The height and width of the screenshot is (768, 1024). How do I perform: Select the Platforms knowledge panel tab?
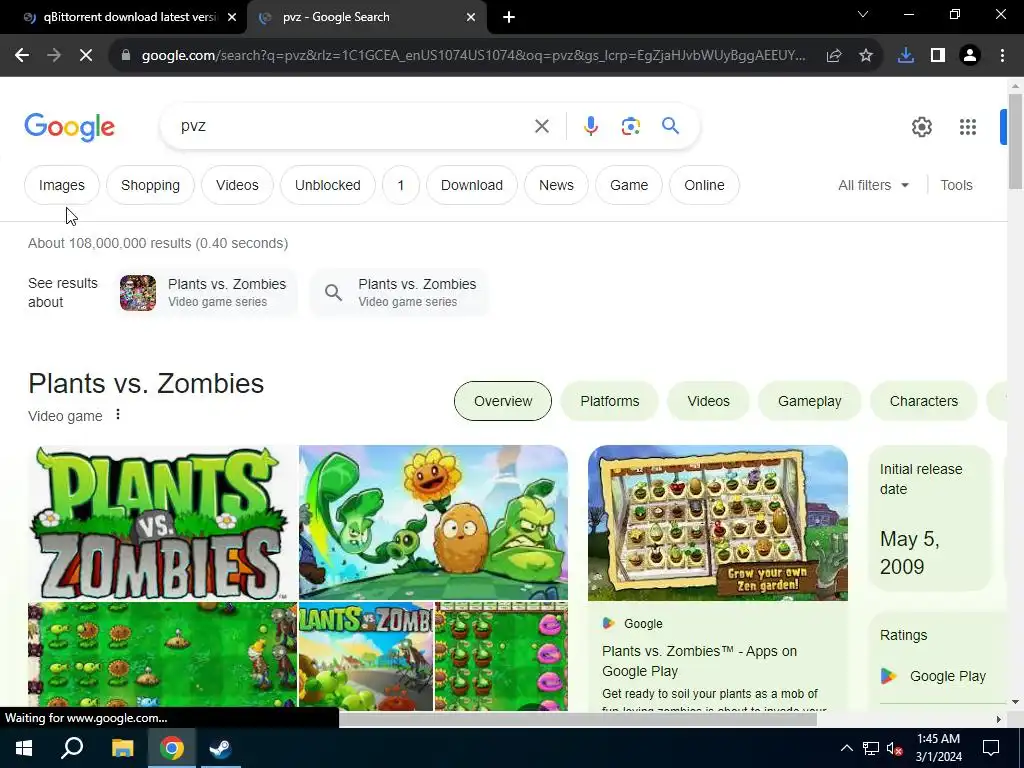click(x=609, y=401)
